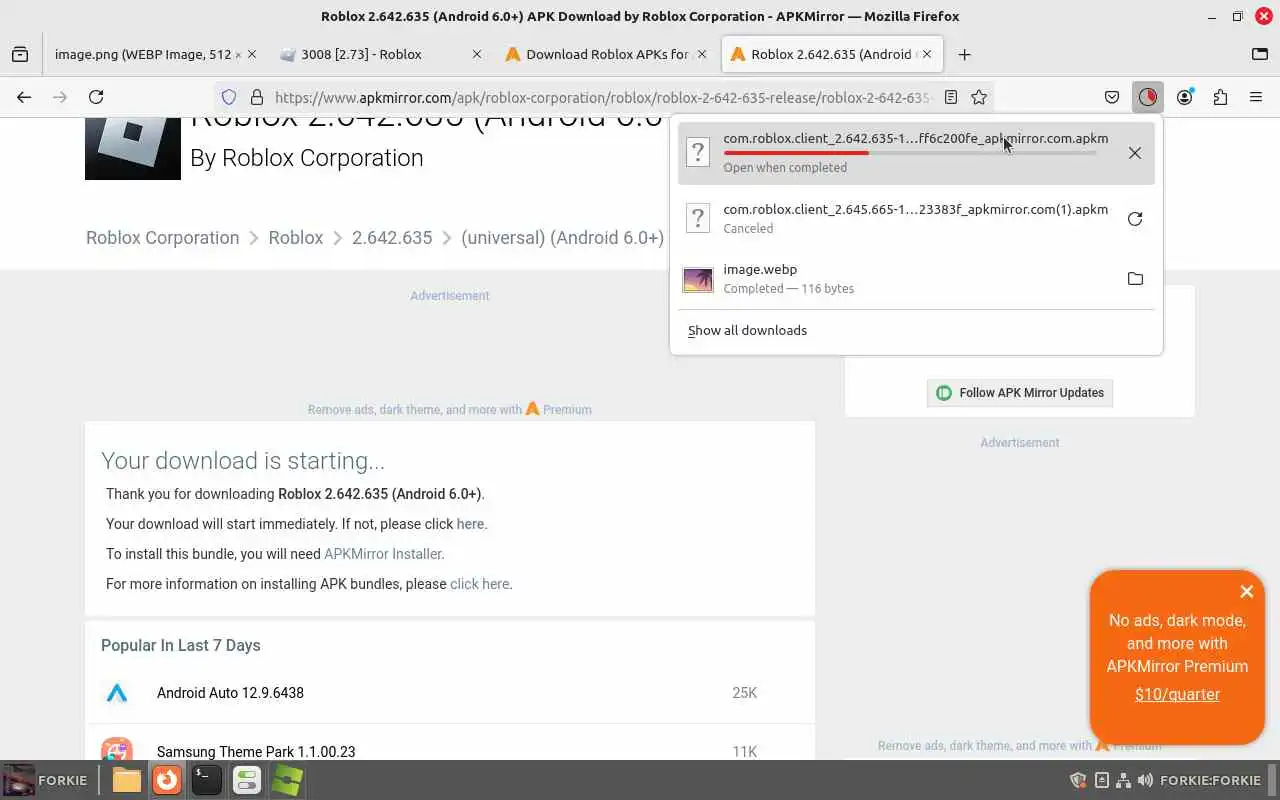The height and width of the screenshot is (800, 1280).
Task: Open the tracking protection shield icon
Action: tap(229, 97)
